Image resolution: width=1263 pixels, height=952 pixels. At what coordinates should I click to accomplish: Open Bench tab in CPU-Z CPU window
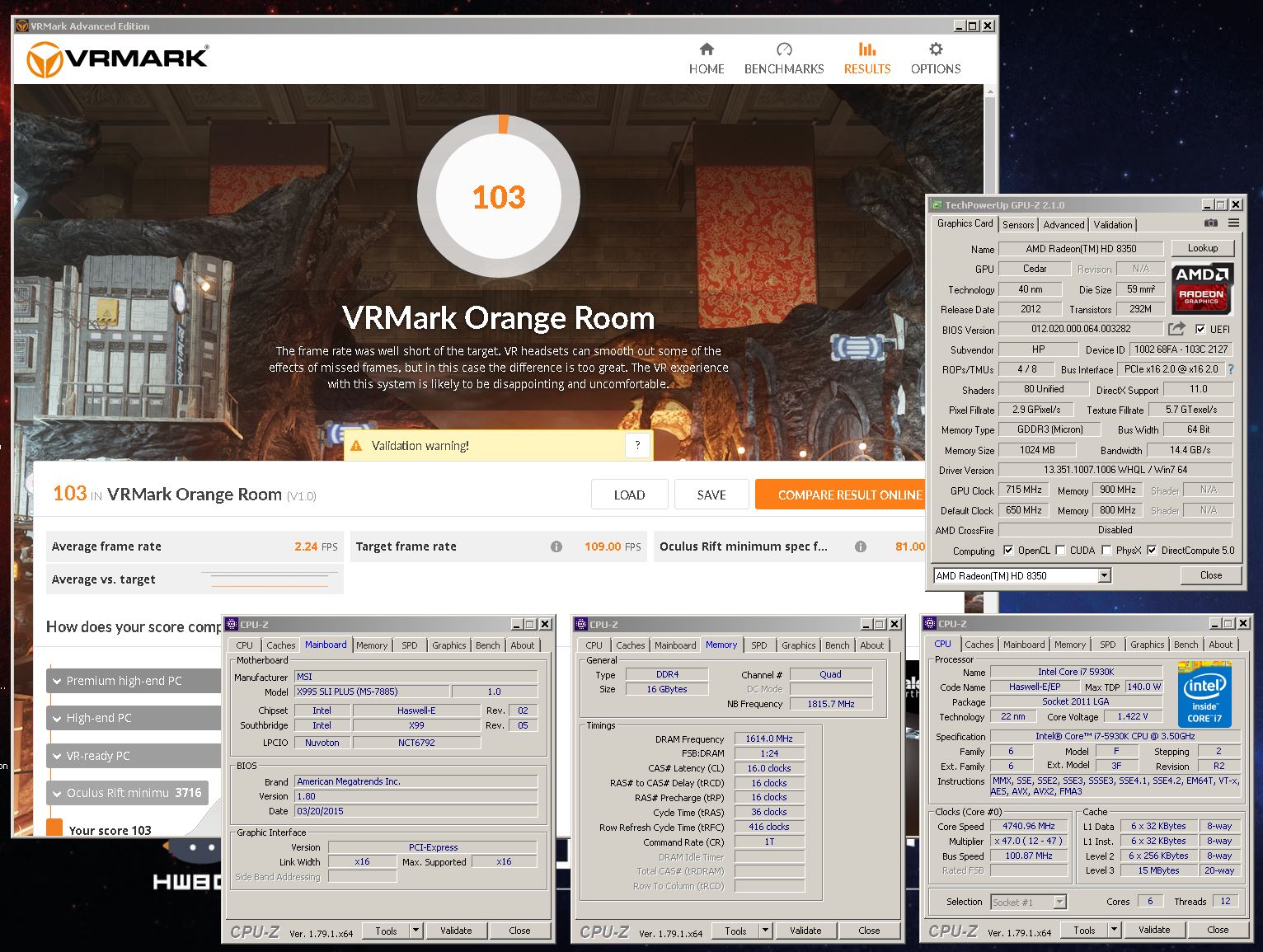[1186, 645]
